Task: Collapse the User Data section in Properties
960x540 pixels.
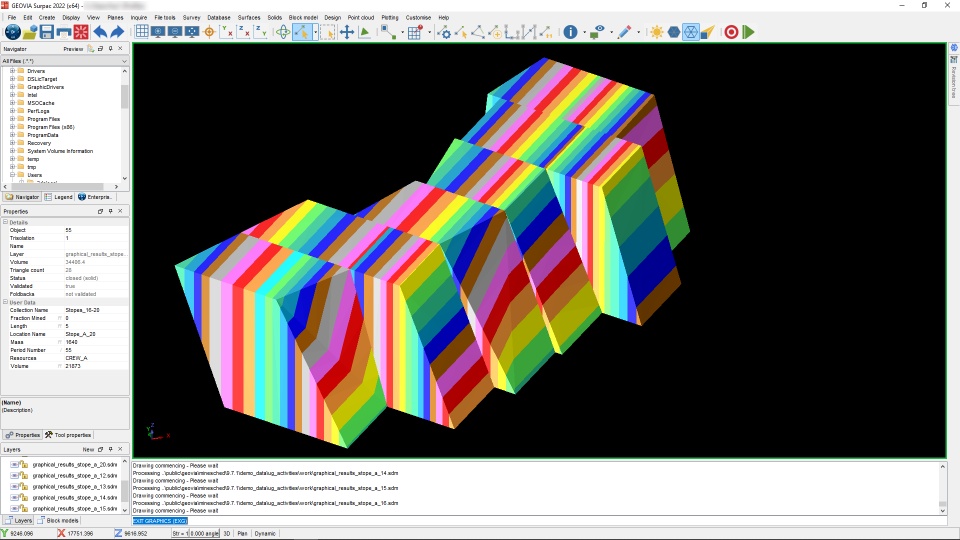Action: 5,301
